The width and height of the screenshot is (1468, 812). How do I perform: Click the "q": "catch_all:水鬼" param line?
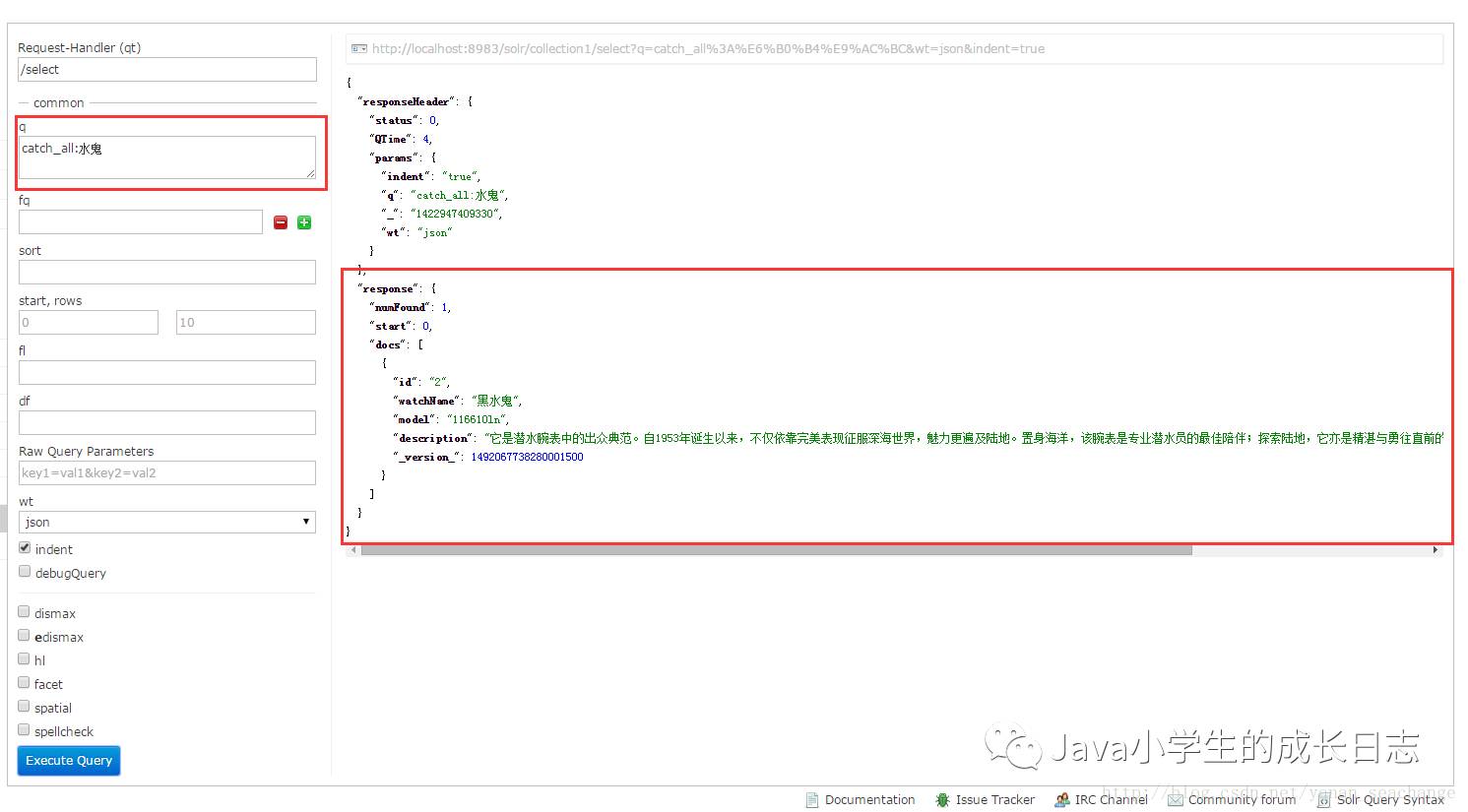click(445, 195)
